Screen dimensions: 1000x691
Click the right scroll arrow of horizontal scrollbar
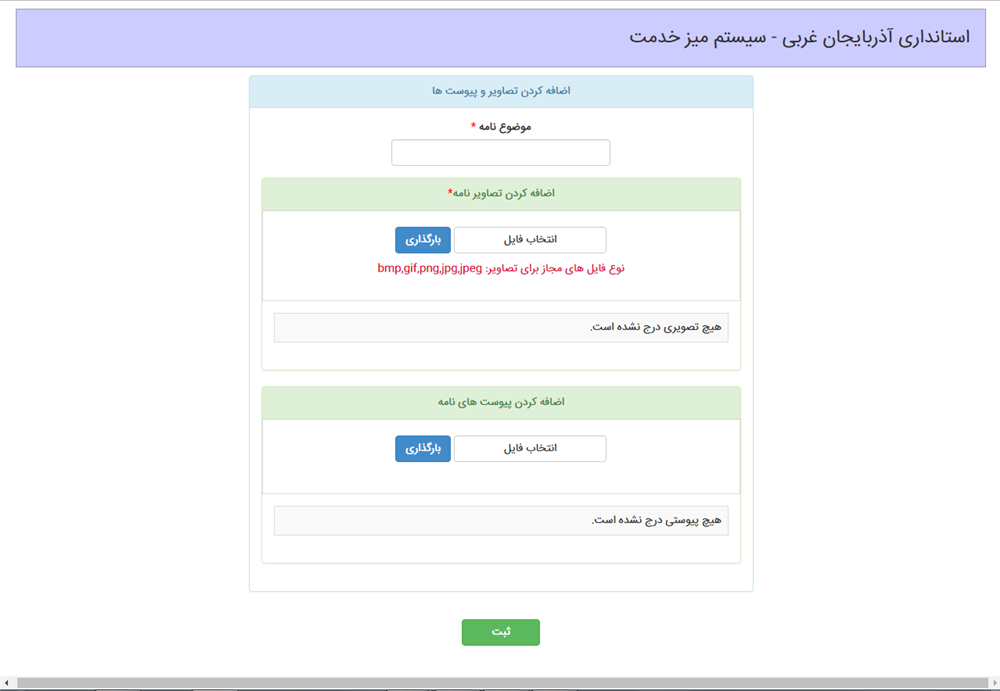click(x=995, y=683)
